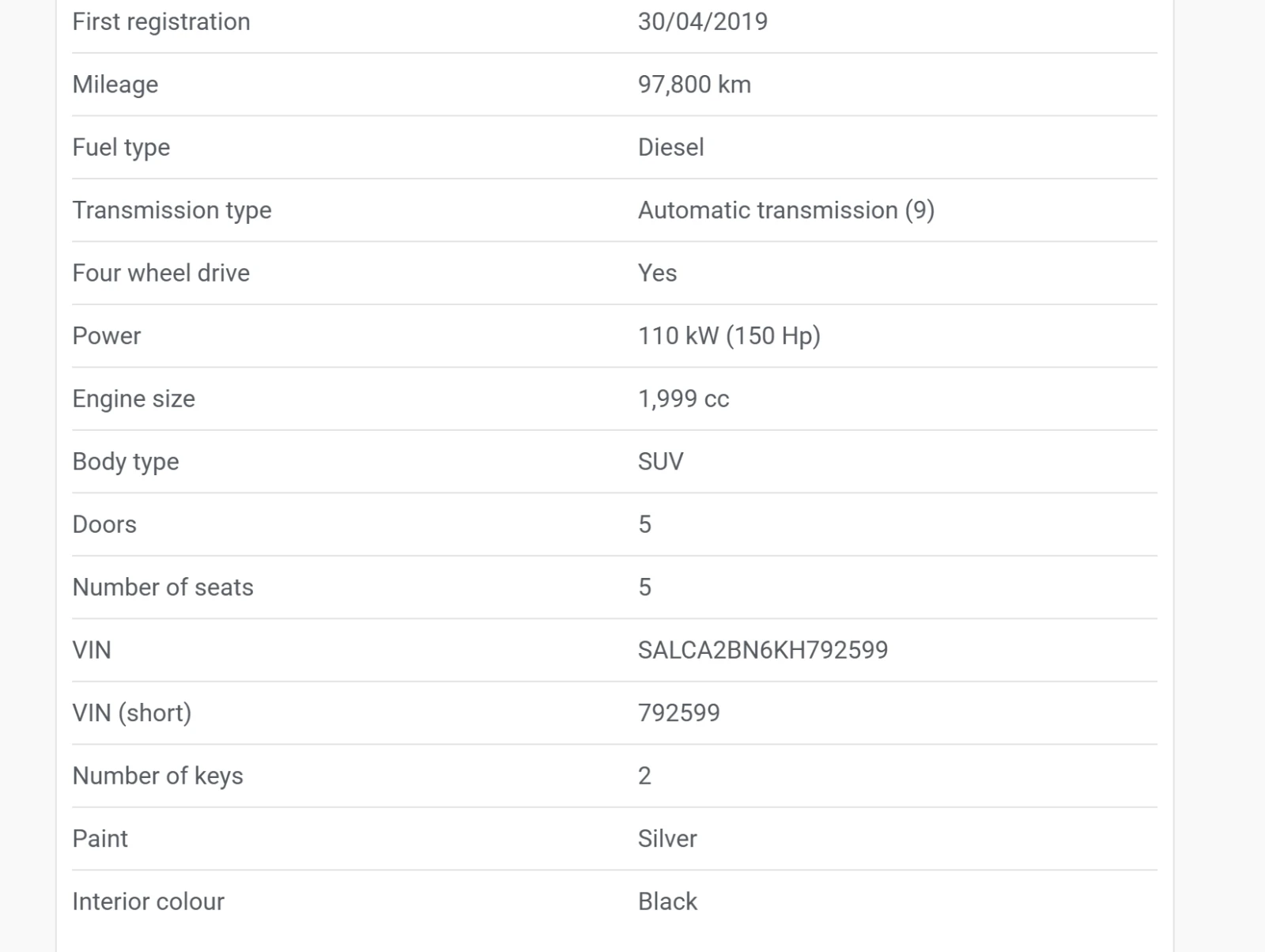The image size is (1265, 952).
Task: Click the Silver paint value
Action: pos(667,839)
